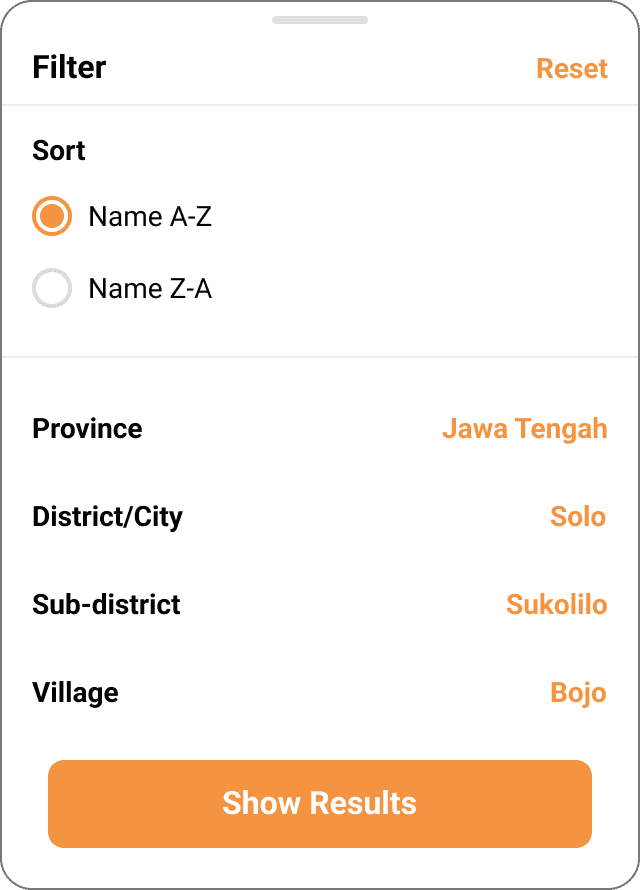Show Results with current filters

tap(320, 804)
